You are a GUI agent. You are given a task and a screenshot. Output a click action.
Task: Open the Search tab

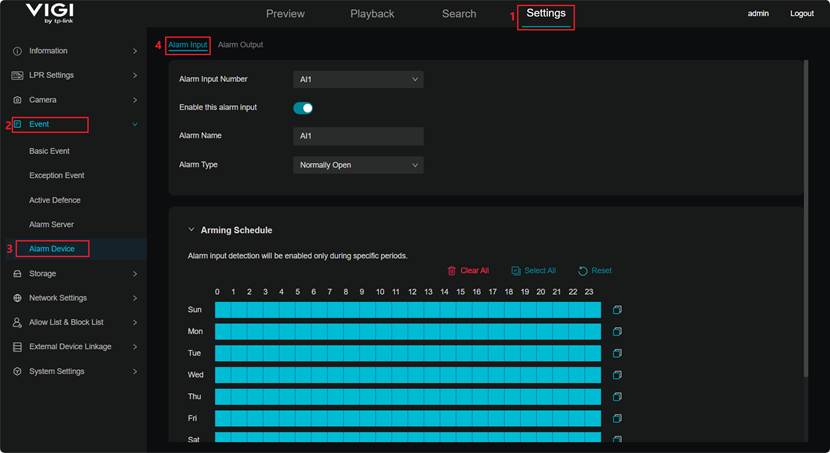pos(459,14)
